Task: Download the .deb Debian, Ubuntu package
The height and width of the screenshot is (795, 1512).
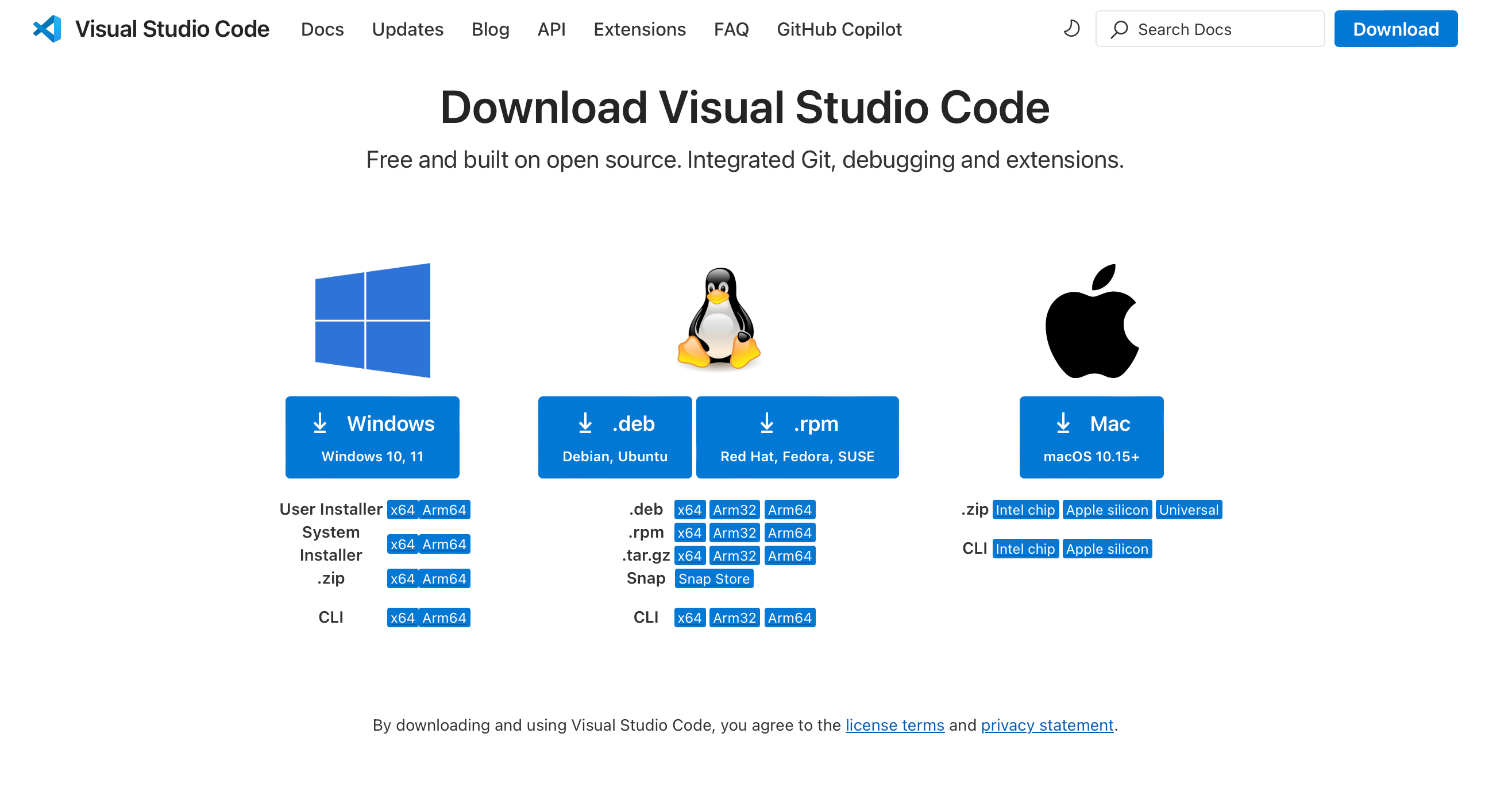Action: click(615, 437)
